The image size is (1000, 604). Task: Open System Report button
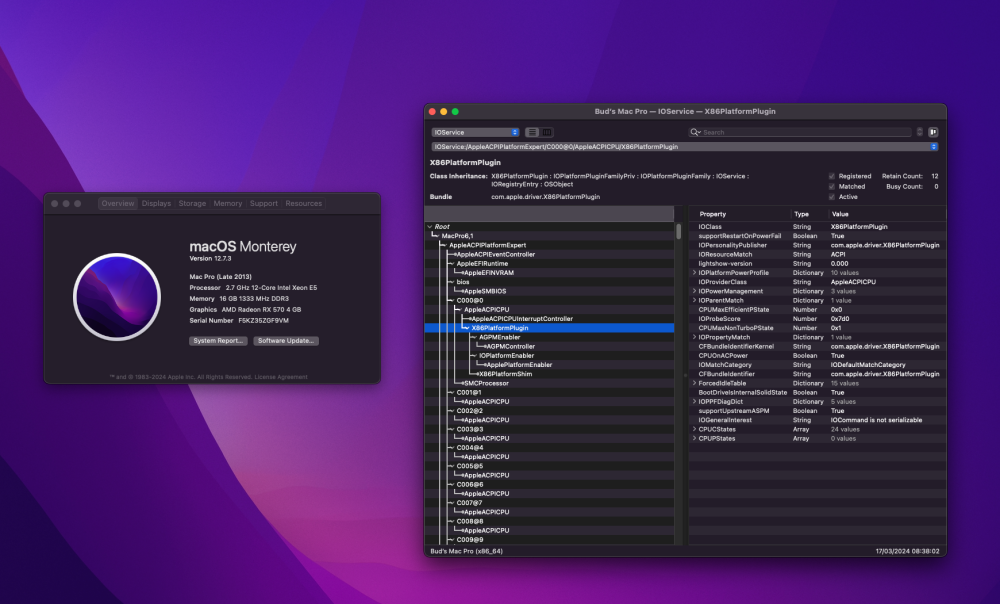[x=218, y=341]
